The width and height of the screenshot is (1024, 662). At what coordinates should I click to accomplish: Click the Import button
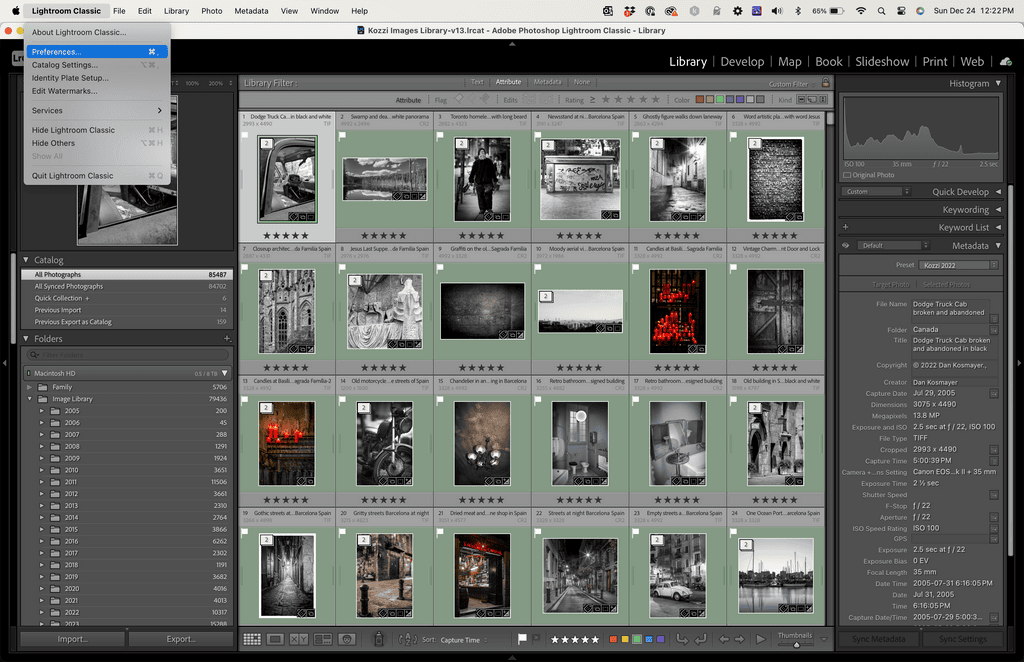click(72, 639)
